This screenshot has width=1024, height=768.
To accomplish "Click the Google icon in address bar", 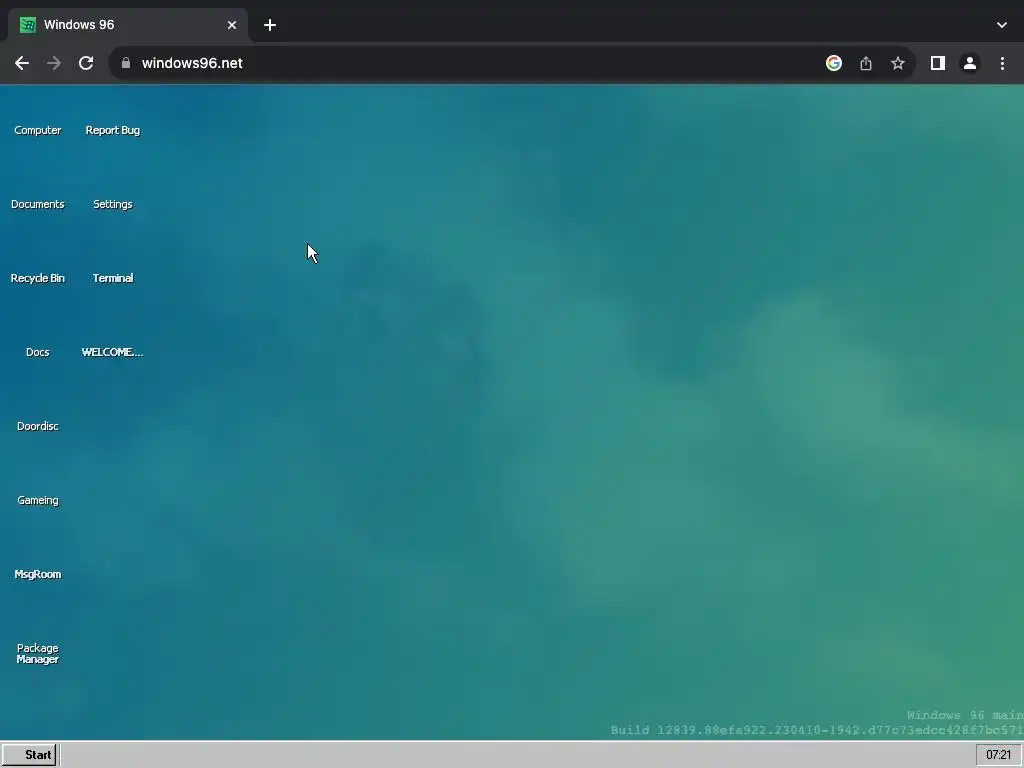I will 833,63.
